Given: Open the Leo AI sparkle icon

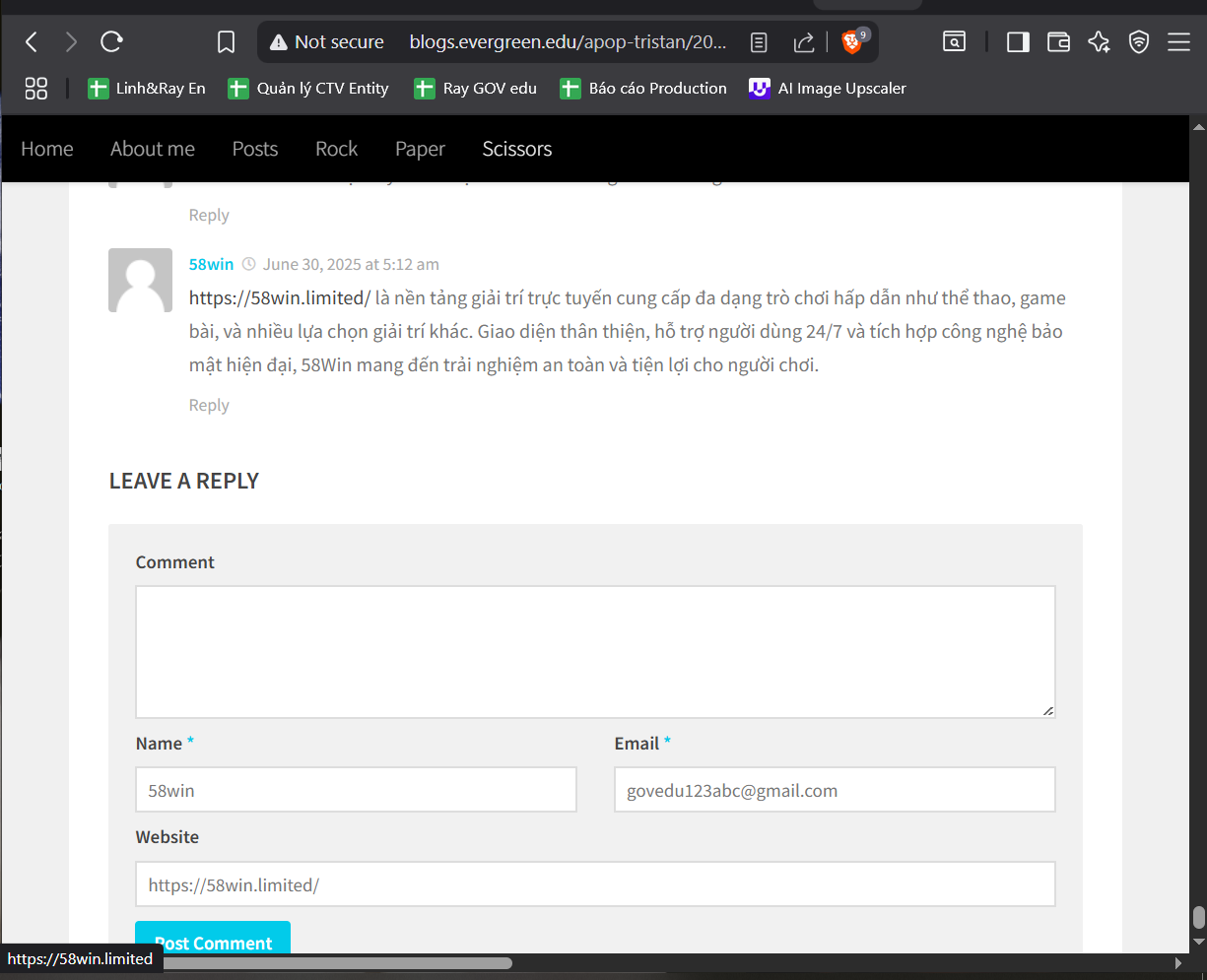Looking at the screenshot, I should coord(1099,41).
